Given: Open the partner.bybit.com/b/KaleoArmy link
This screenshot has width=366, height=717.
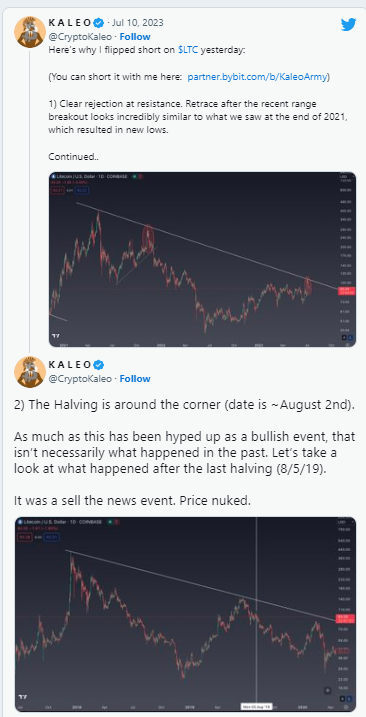Looking at the screenshot, I should (257, 77).
